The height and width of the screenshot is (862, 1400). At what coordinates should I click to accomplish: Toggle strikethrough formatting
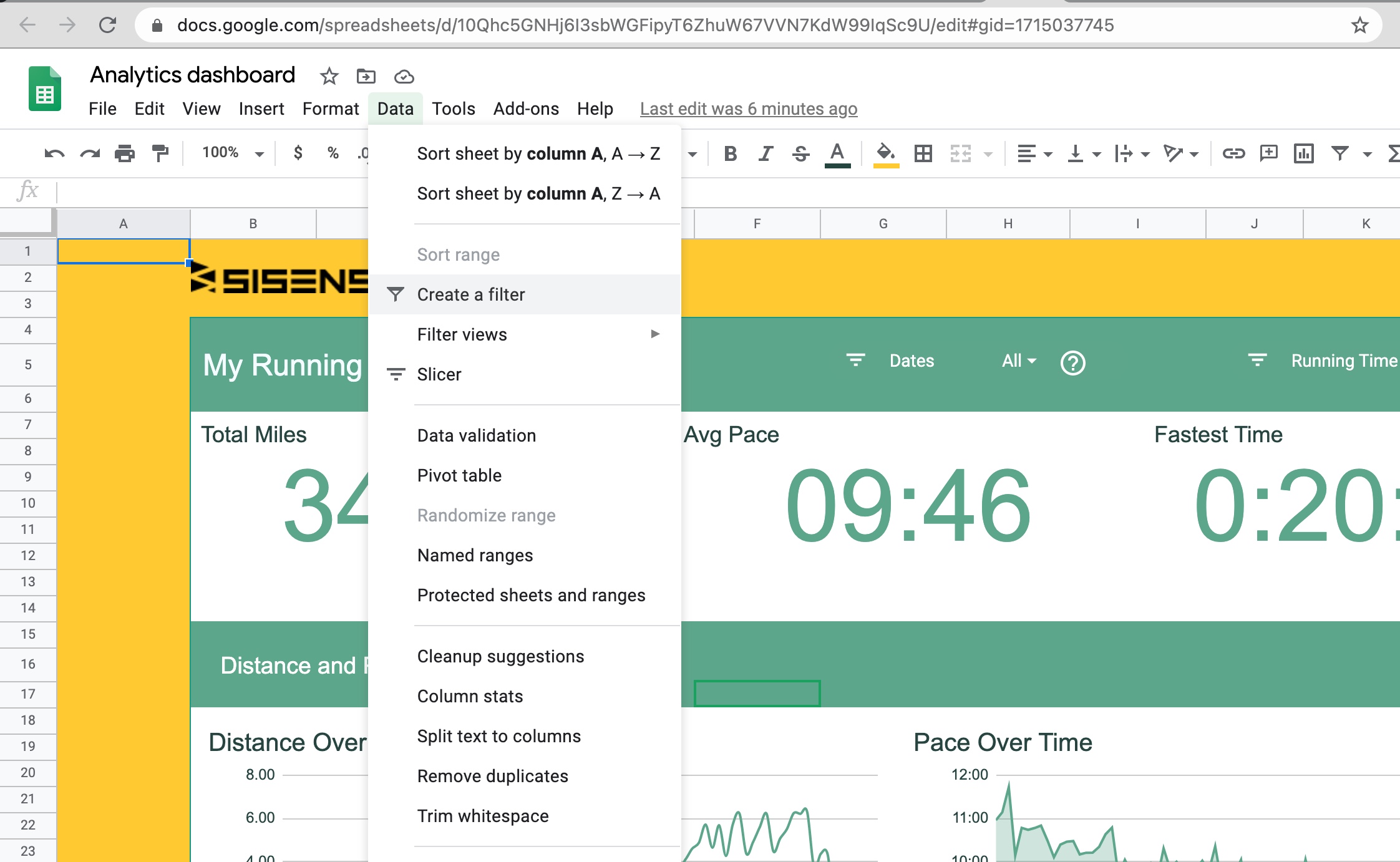[801, 153]
